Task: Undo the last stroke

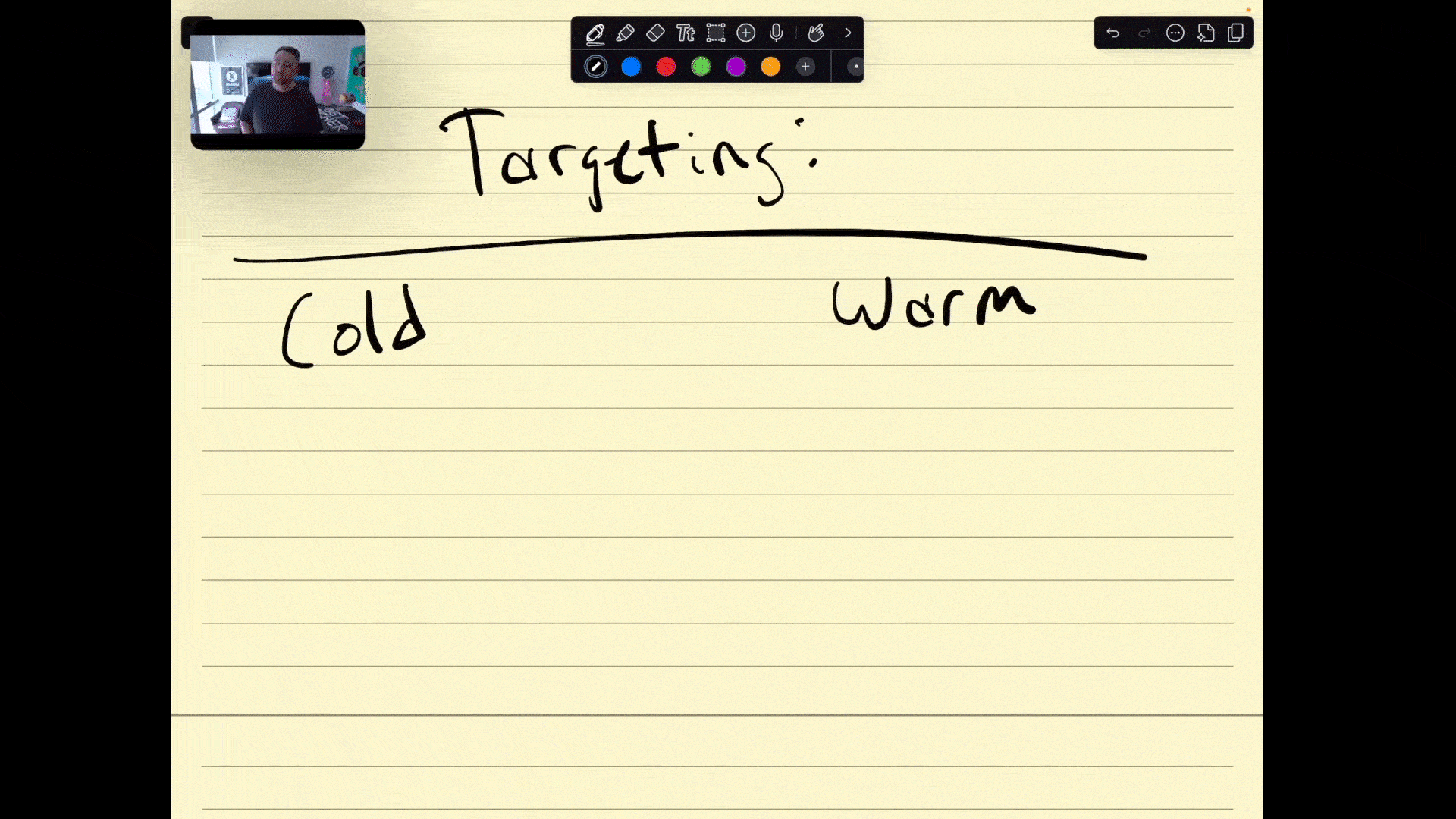Action: pyautogui.click(x=1112, y=33)
